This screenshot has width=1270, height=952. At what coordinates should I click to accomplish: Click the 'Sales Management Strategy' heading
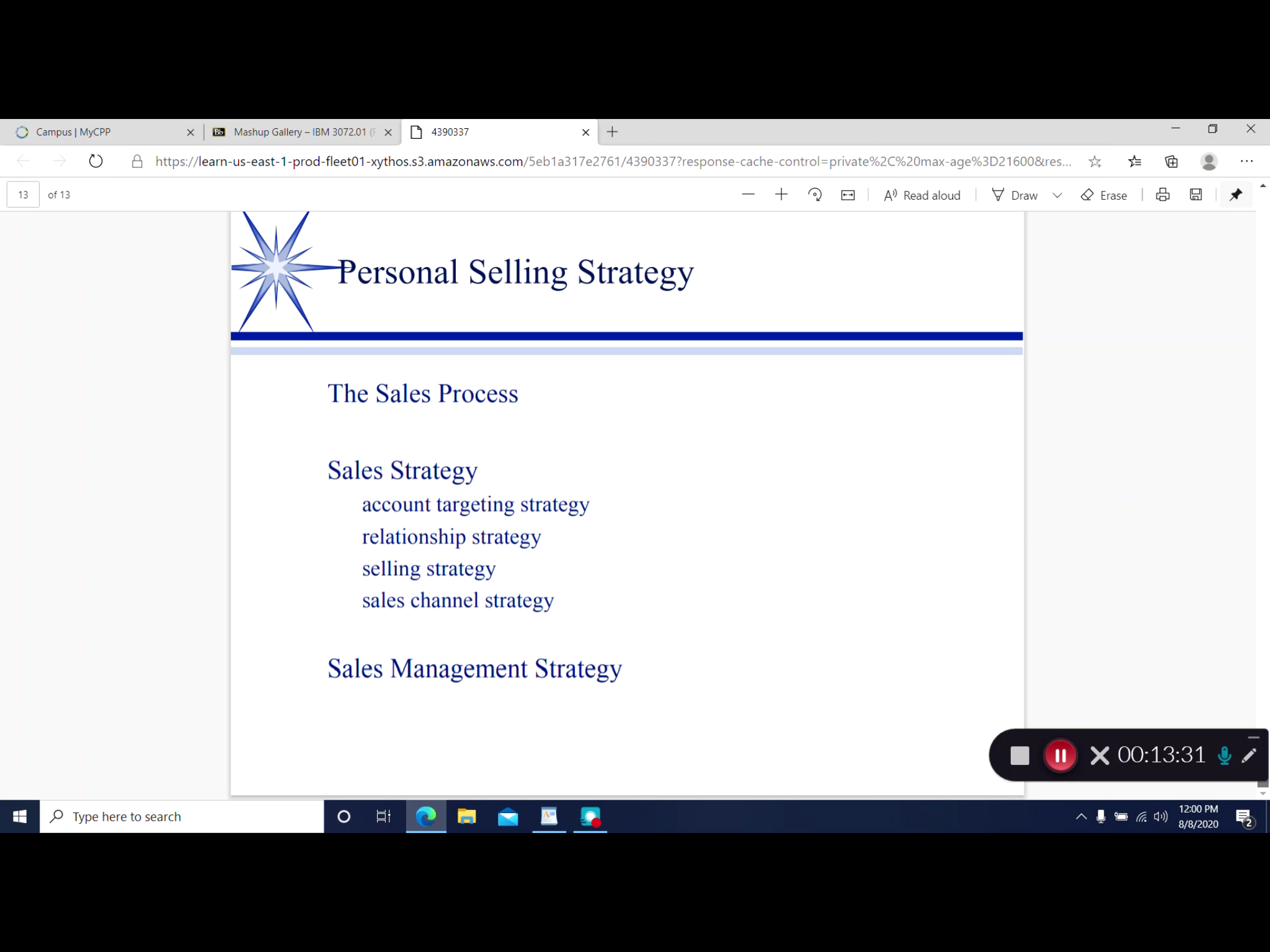tap(474, 669)
